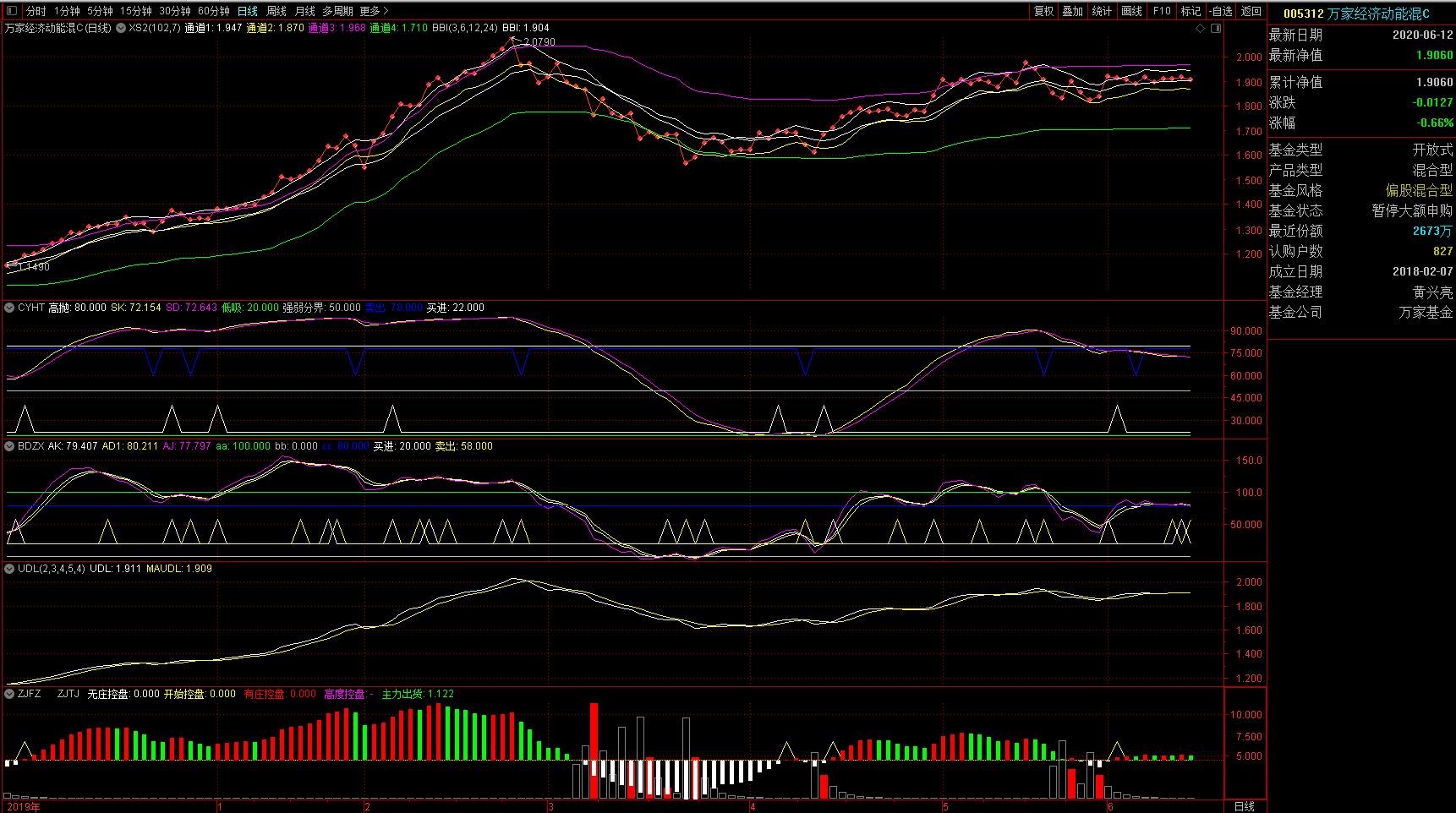The width and height of the screenshot is (1456, 813).
Task: Click the diamond marker icon above the price axis
Action: tap(1201, 28)
